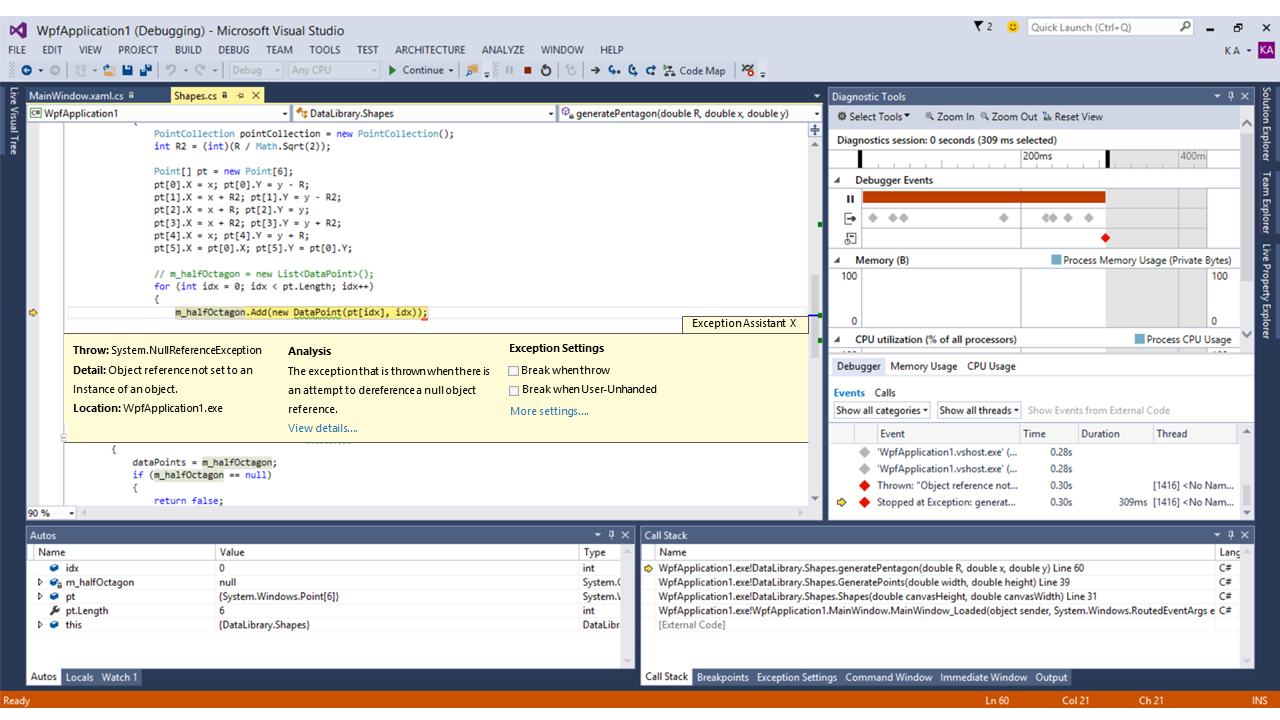The width and height of the screenshot is (1280, 720).
Task: Click the Continue debugging play button
Action: (x=393, y=70)
